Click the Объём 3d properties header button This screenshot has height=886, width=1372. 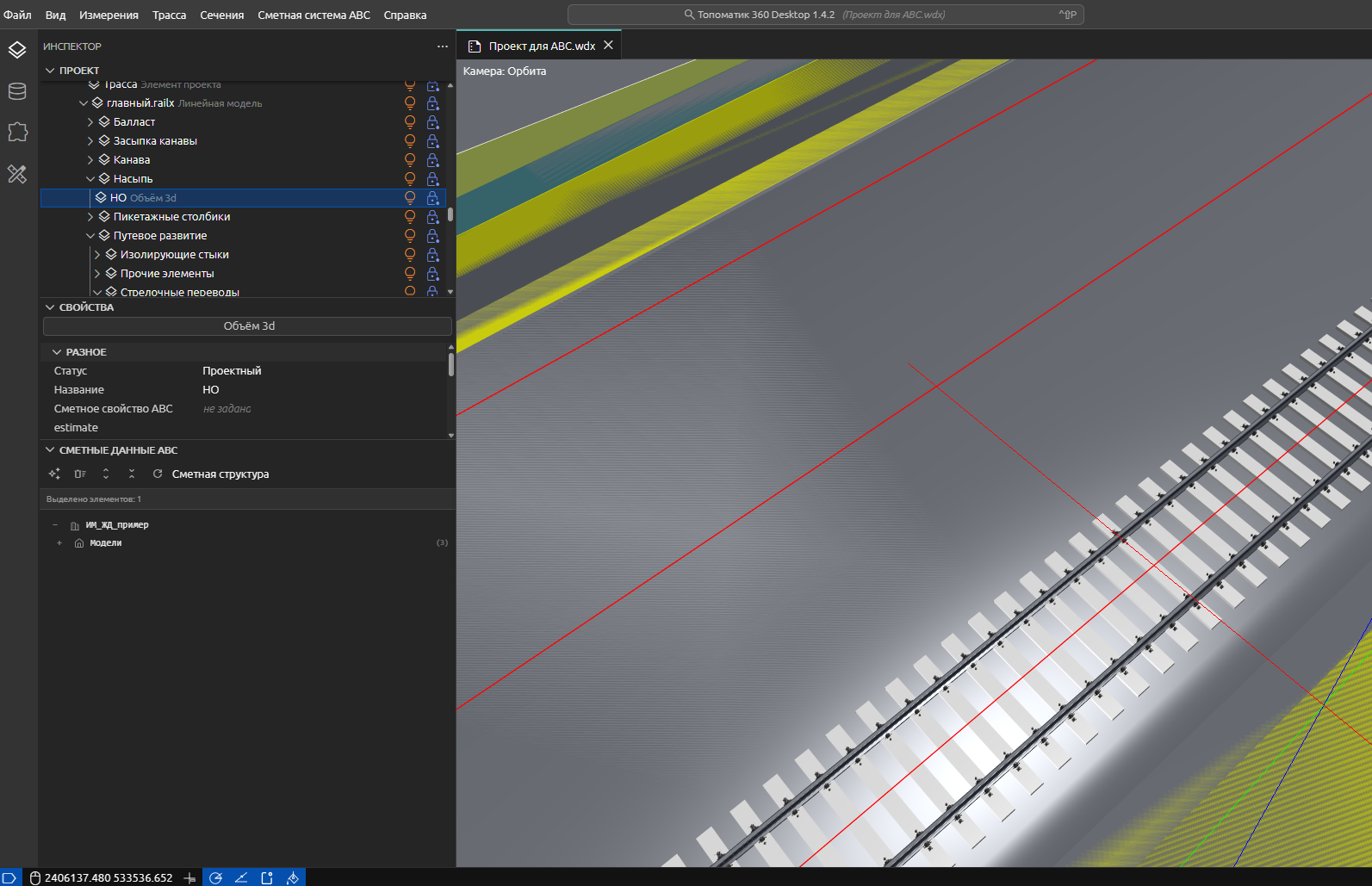point(248,326)
